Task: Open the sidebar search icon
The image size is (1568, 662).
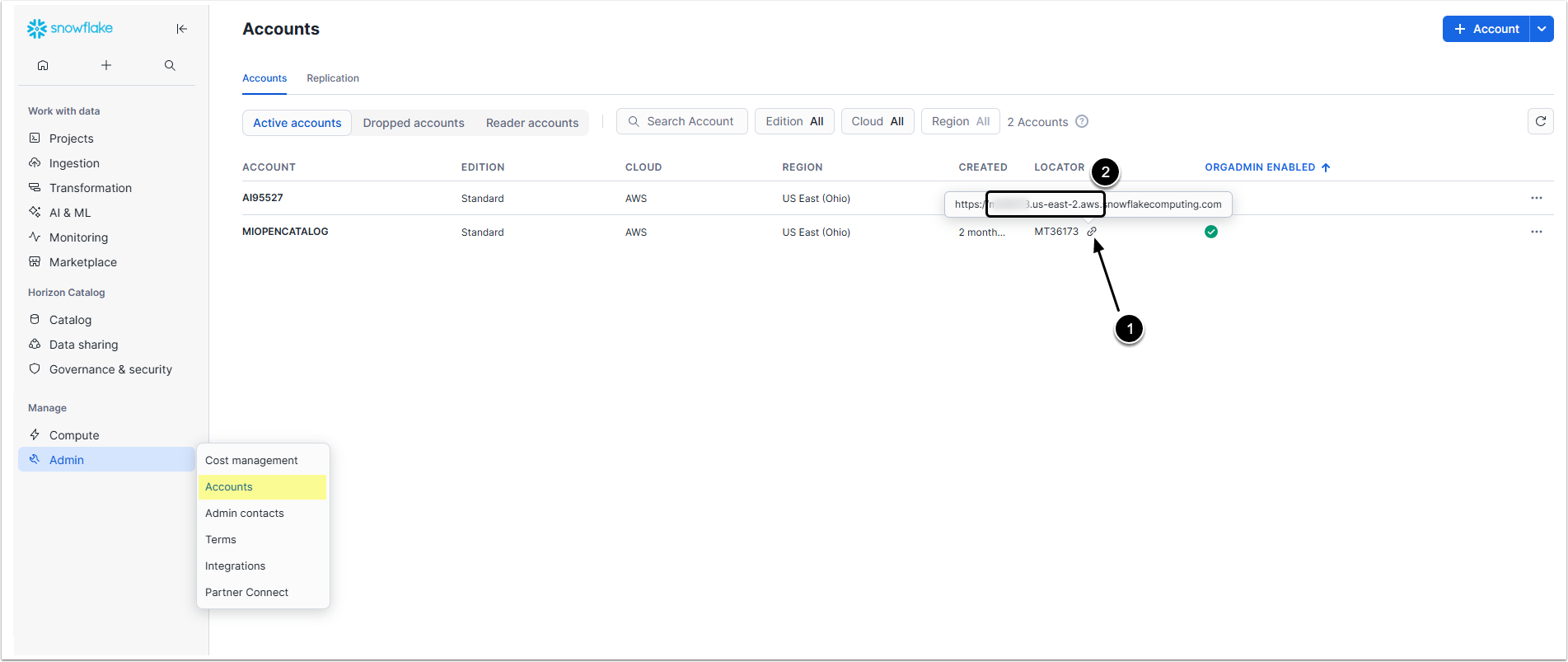Action: [170, 65]
